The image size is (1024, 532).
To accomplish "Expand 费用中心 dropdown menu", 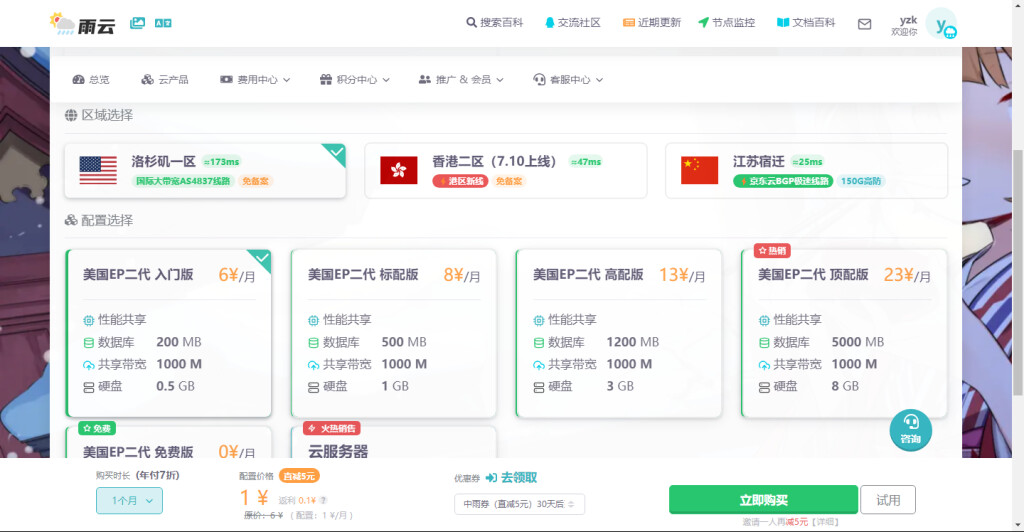I will tap(255, 80).
